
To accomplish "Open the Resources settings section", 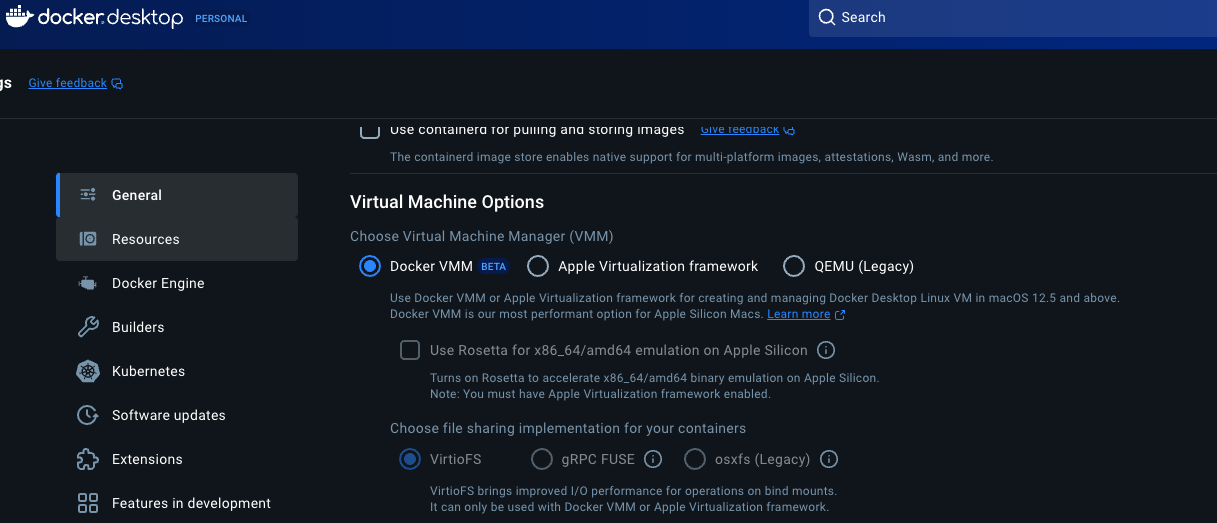I will [177, 239].
